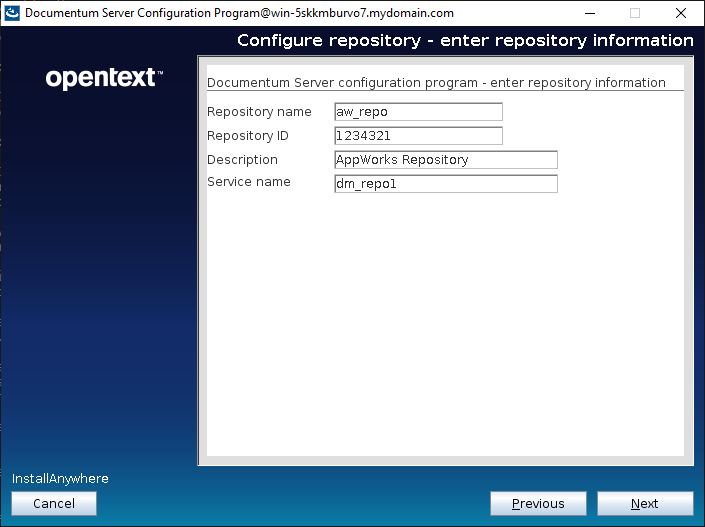Proceed with the Next button
The width and height of the screenshot is (705, 527).
coord(644,504)
